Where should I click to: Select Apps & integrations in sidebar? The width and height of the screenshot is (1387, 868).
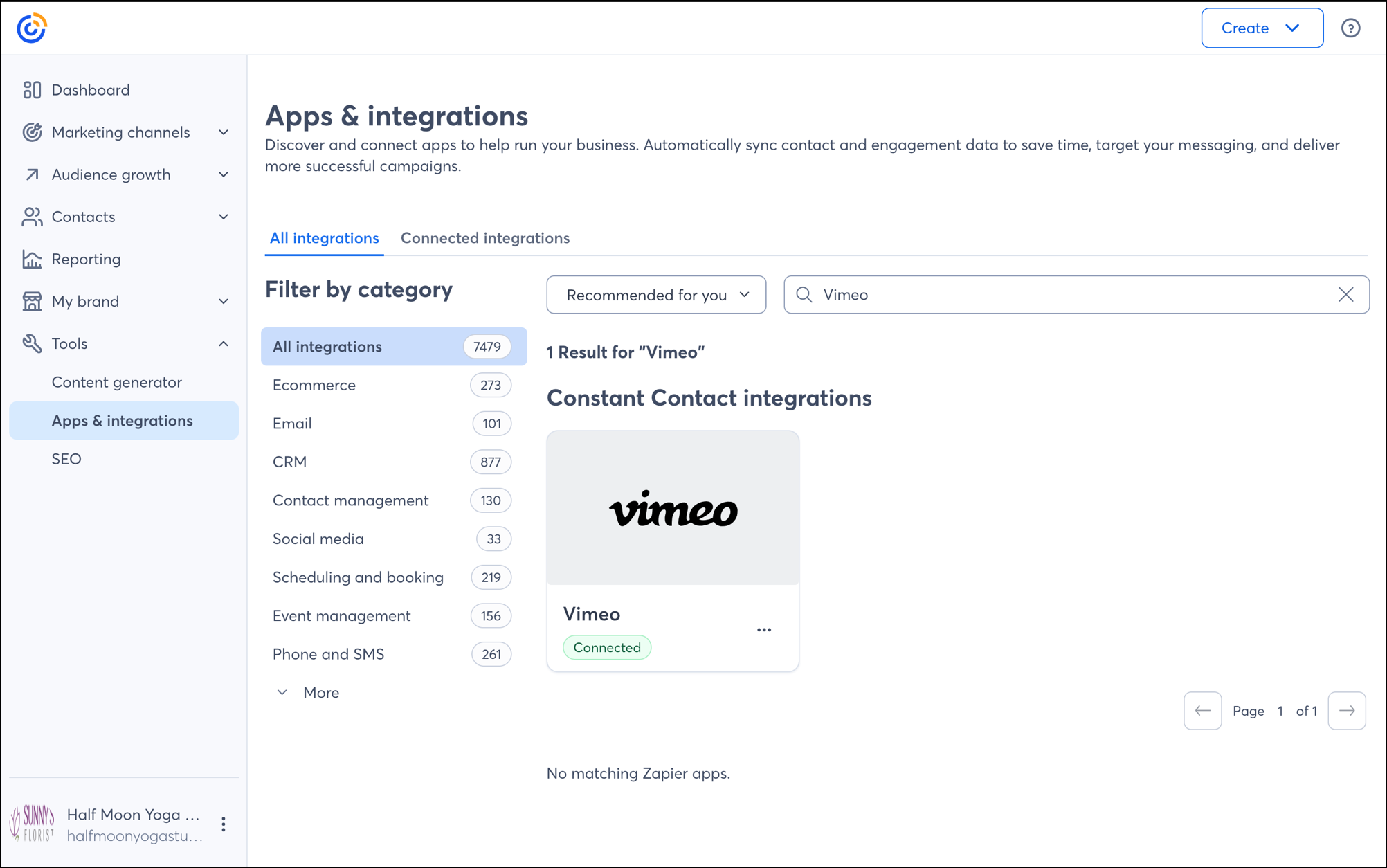coord(124,421)
